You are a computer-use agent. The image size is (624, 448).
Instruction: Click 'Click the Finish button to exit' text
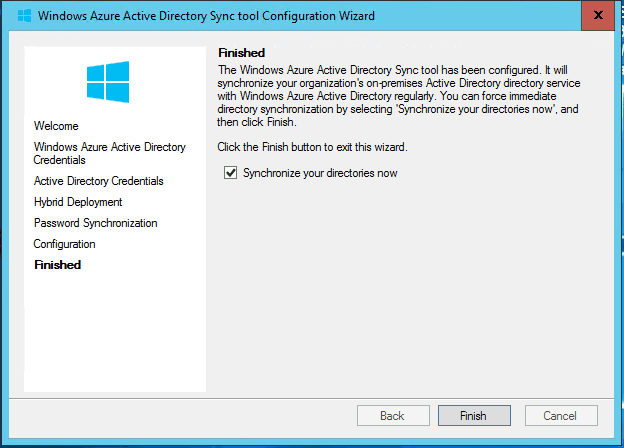coord(312,147)
